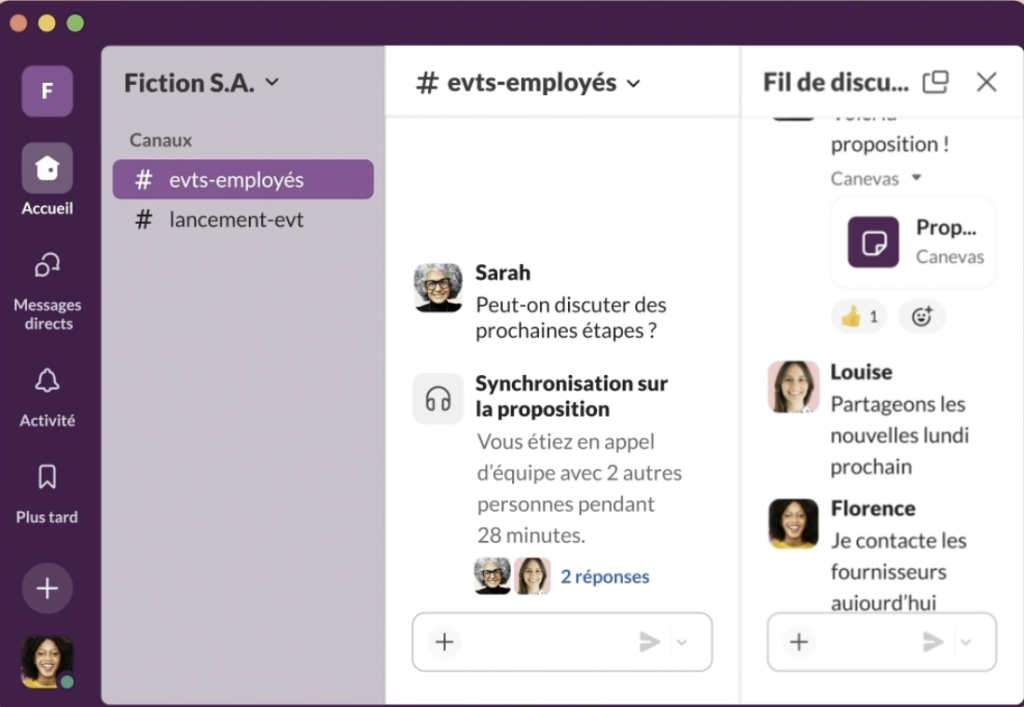The width and height of the screenshot is (1024, 707).
Task: Open send options dropdown in thread composer
Action: click(x=966, y=642)
